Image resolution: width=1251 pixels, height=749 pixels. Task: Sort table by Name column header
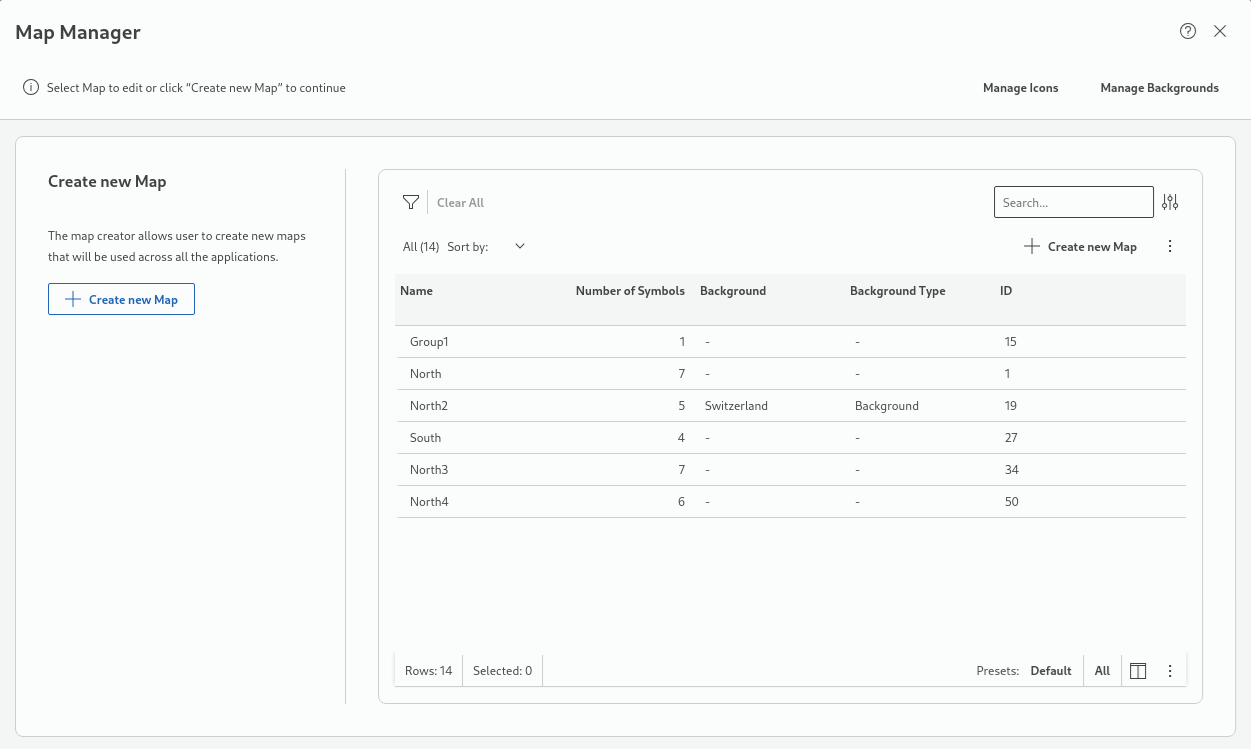[417, 291]
